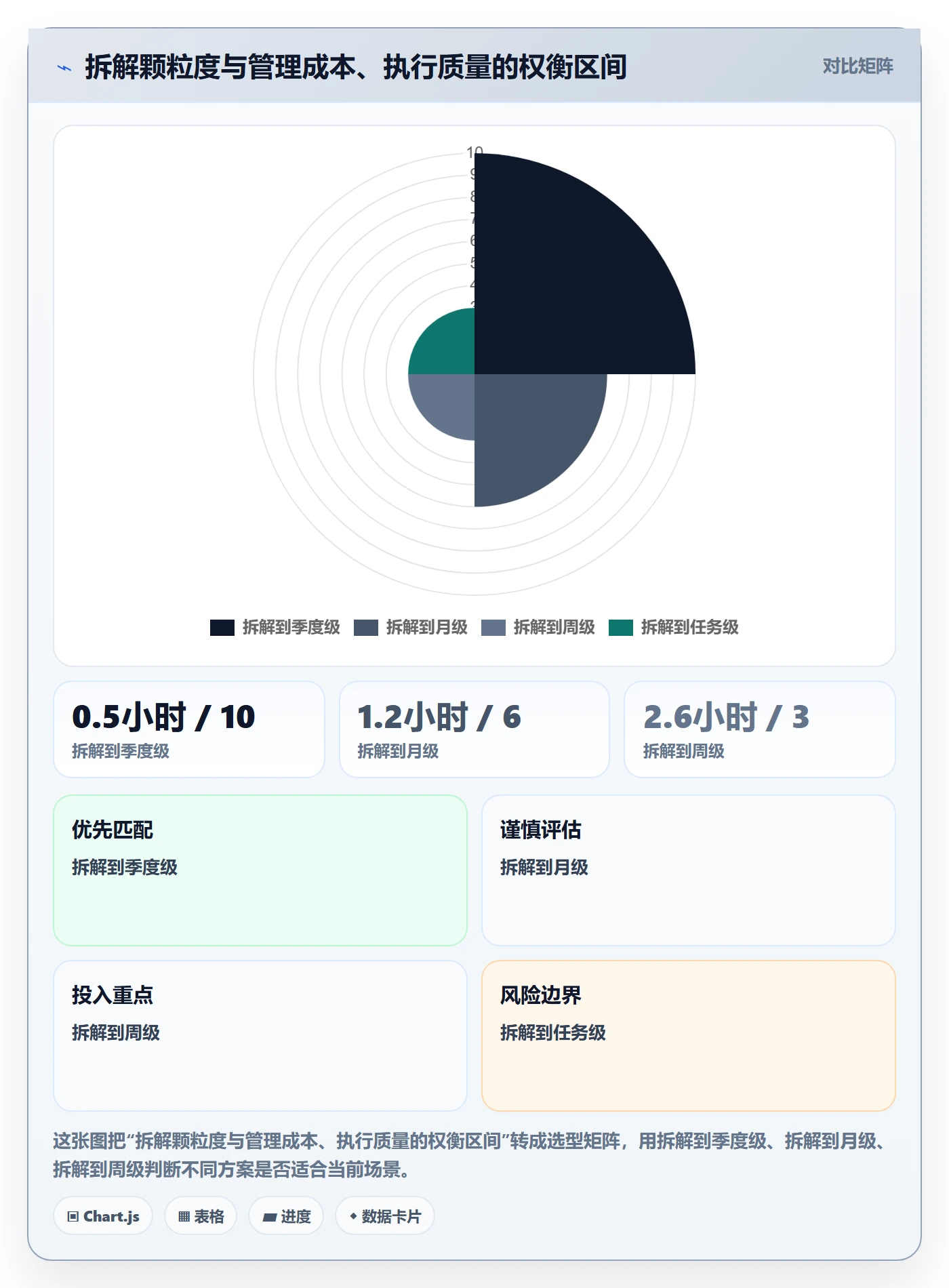The height and width of the screenshot is (1288, 949).
Task: Click the 表格 tag grid icon
Action: coord(184,1217)
